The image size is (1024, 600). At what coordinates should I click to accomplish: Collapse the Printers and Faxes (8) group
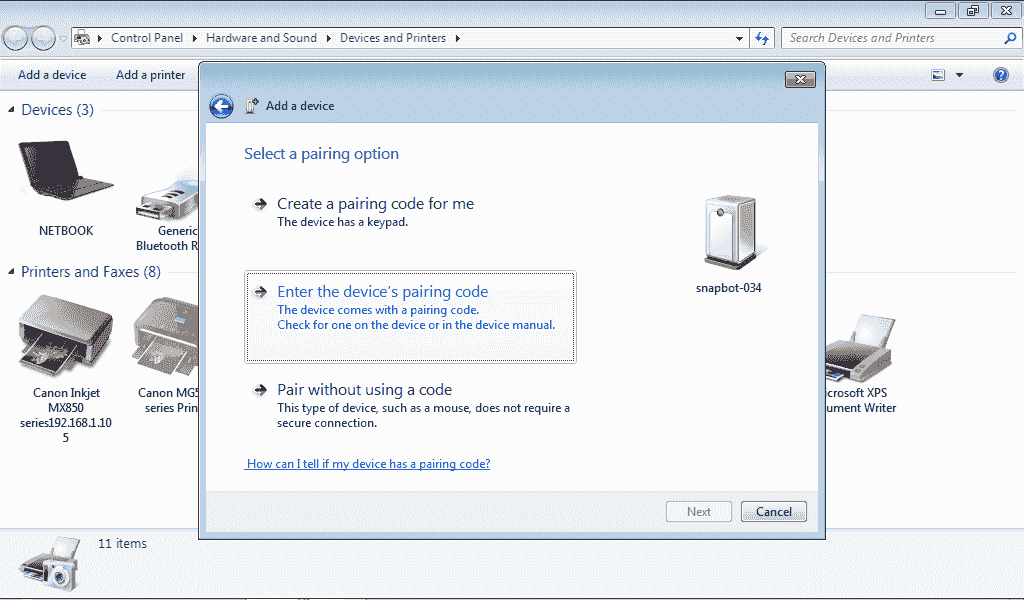pos(11,272)
